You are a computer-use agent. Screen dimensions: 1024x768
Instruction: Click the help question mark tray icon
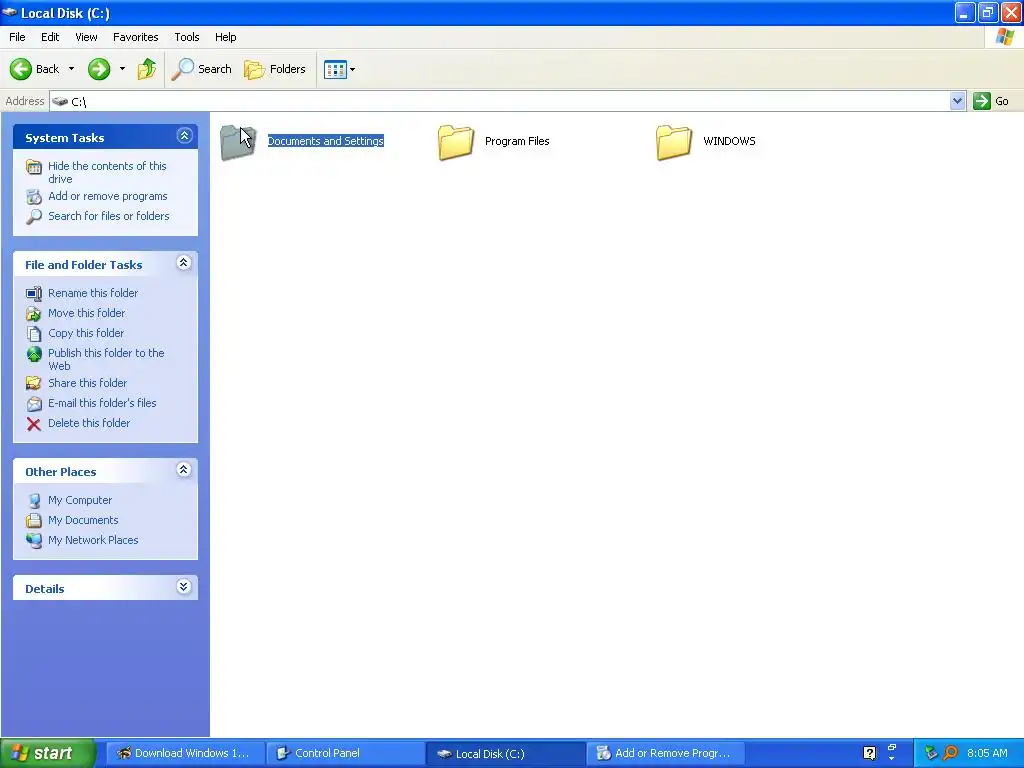point(869,753)
